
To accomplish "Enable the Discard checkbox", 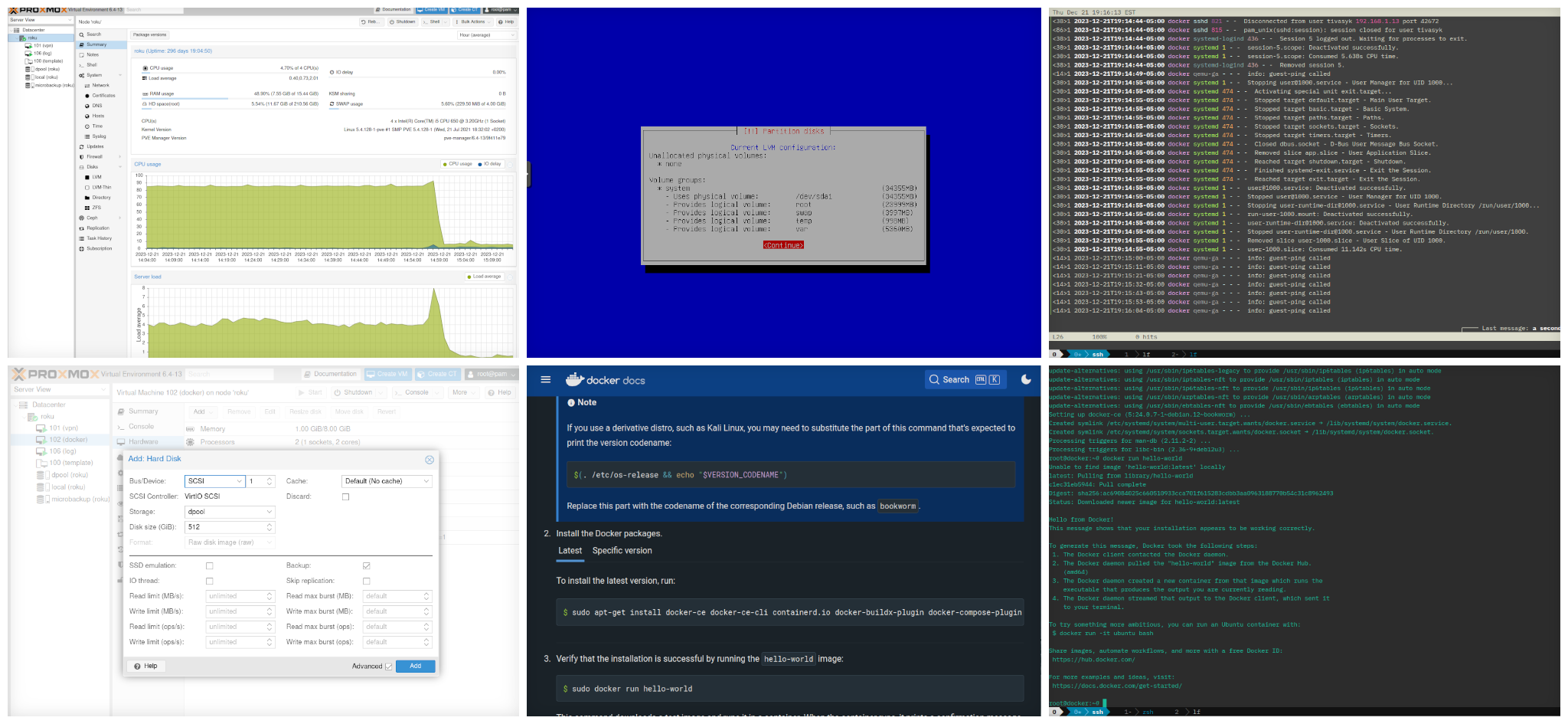I will tap(345, 496).
